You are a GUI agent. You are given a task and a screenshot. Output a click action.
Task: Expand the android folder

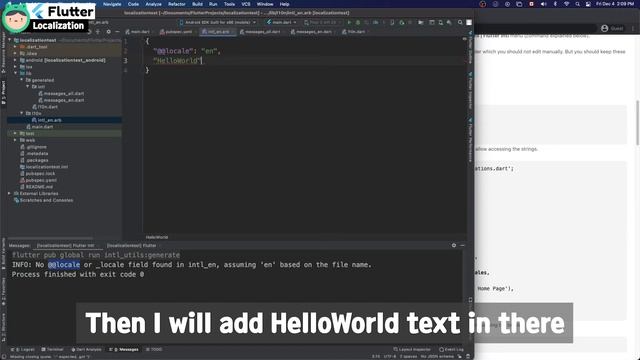coord(16,60)
